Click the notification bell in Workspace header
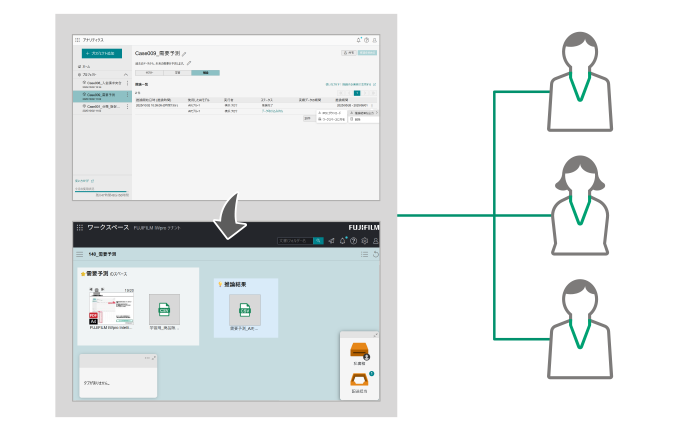The height and width of the screenshot is (431, 686). (x=342, y=241)
